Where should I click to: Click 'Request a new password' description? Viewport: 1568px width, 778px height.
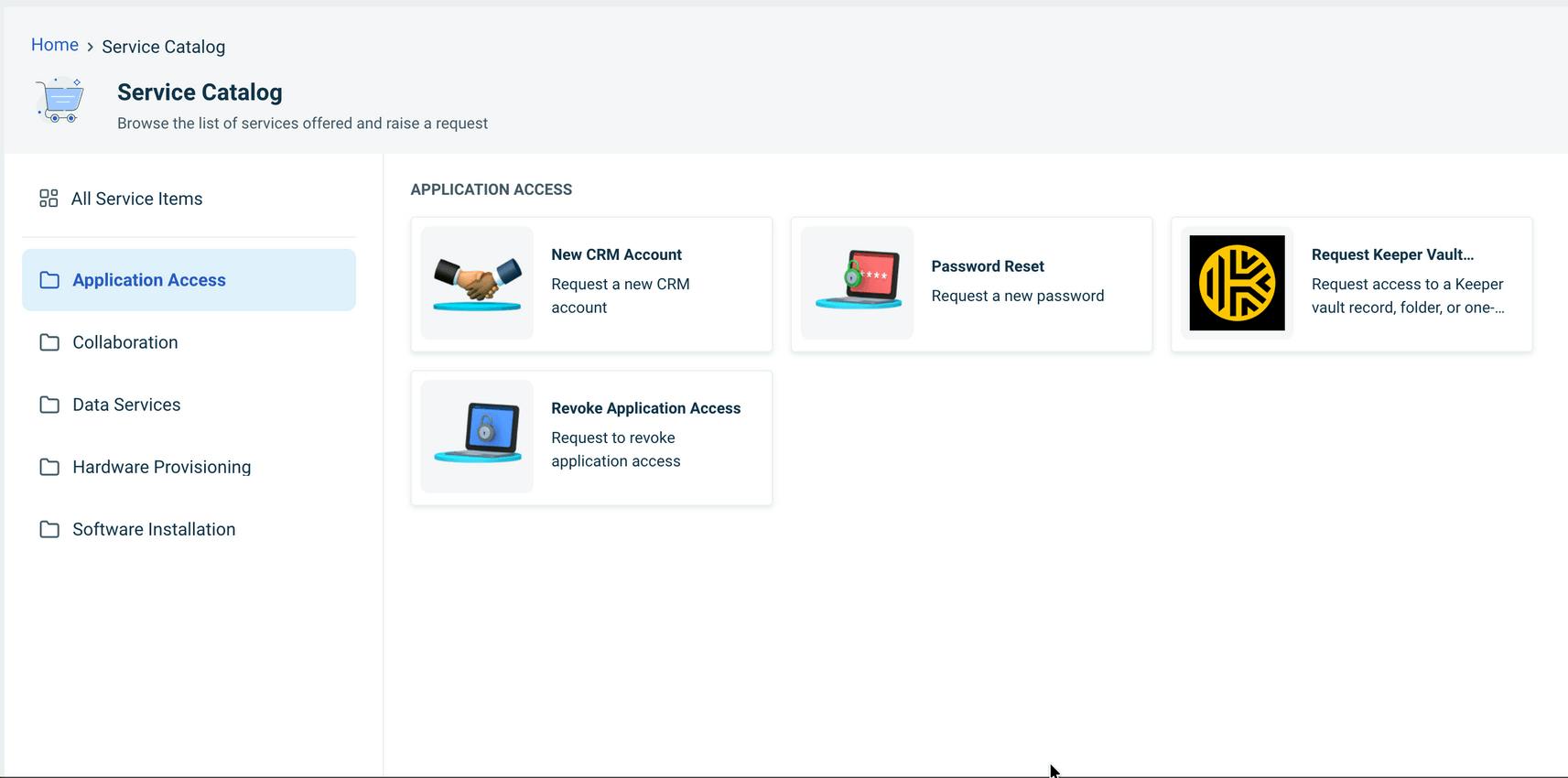click(x=1018, y=296)
